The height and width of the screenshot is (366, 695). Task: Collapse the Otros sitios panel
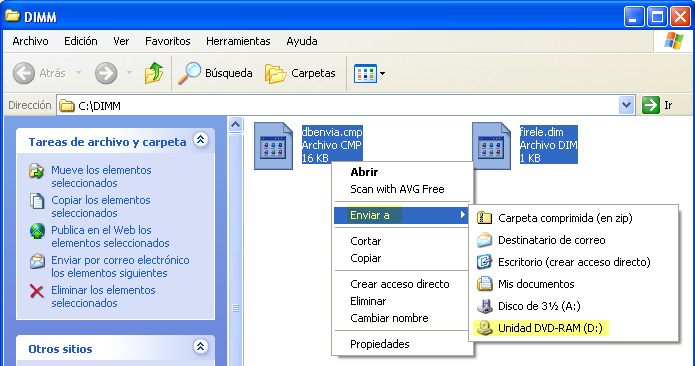(200, 347)
